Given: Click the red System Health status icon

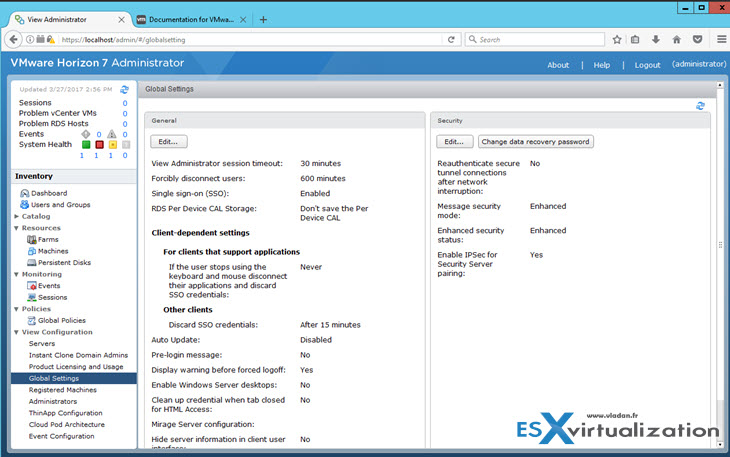Looking at the screenshot, I should point(99,144).
